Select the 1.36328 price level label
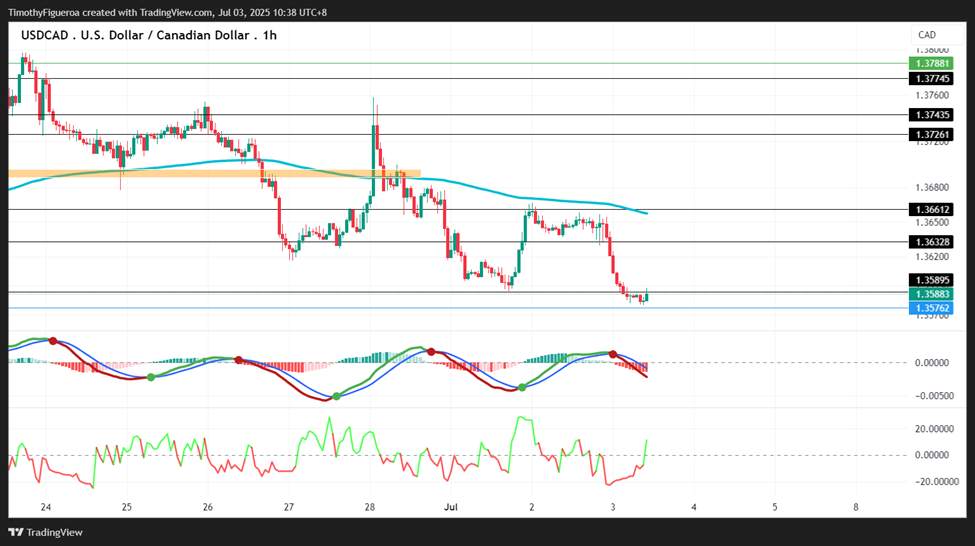This screenshot has height=546, width=975. (931, 242)
